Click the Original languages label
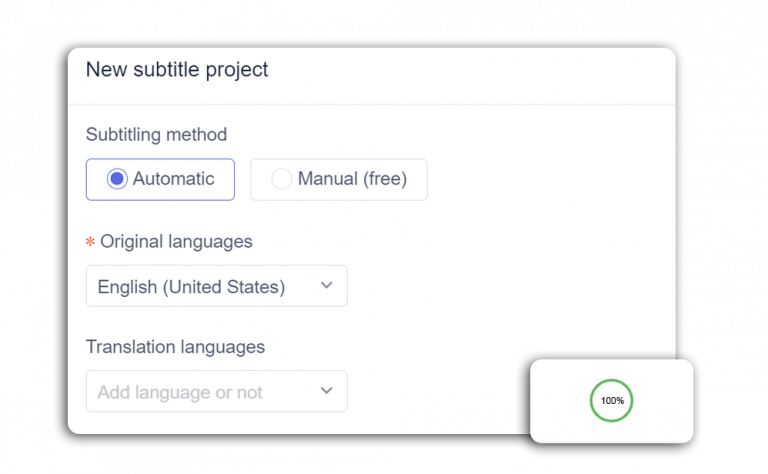Image resolution: width=768 pixels, height=474 pixels. [176, 241]
